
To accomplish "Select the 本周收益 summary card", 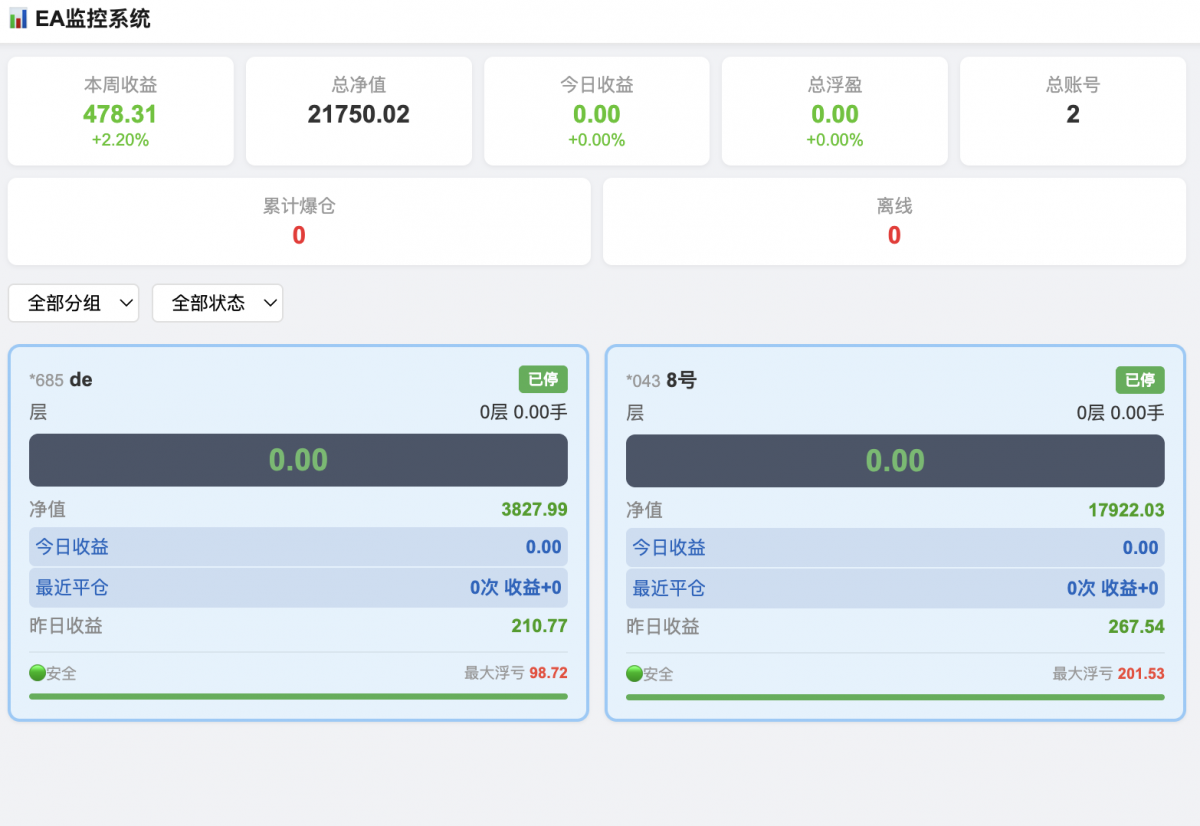I will click(121, 111).
